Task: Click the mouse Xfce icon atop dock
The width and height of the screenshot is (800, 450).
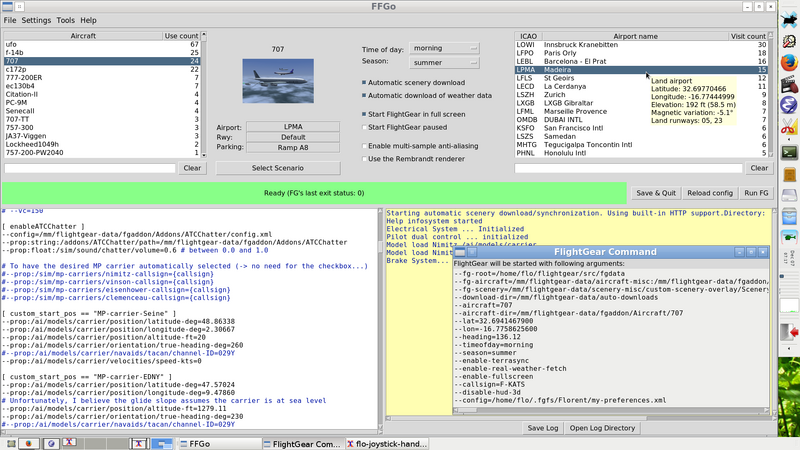Action: (x=789, y=20)
